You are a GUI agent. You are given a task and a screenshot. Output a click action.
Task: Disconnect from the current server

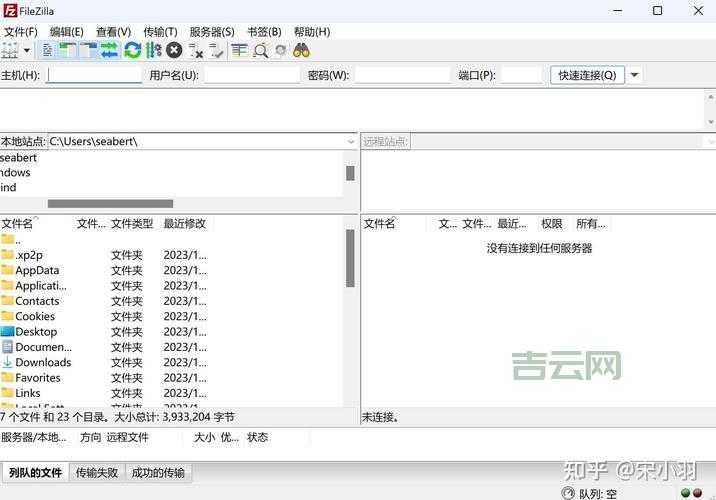click(x=195, y=50)
